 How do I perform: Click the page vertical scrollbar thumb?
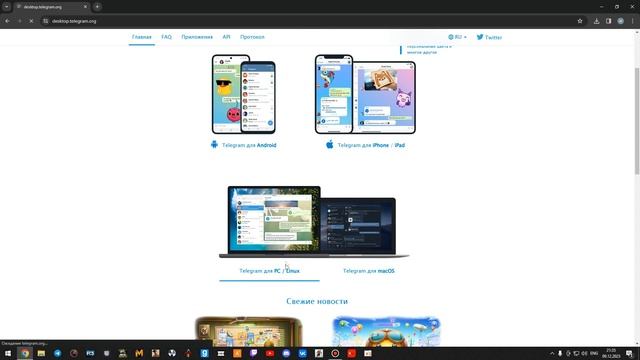click(x=637, y=120)
